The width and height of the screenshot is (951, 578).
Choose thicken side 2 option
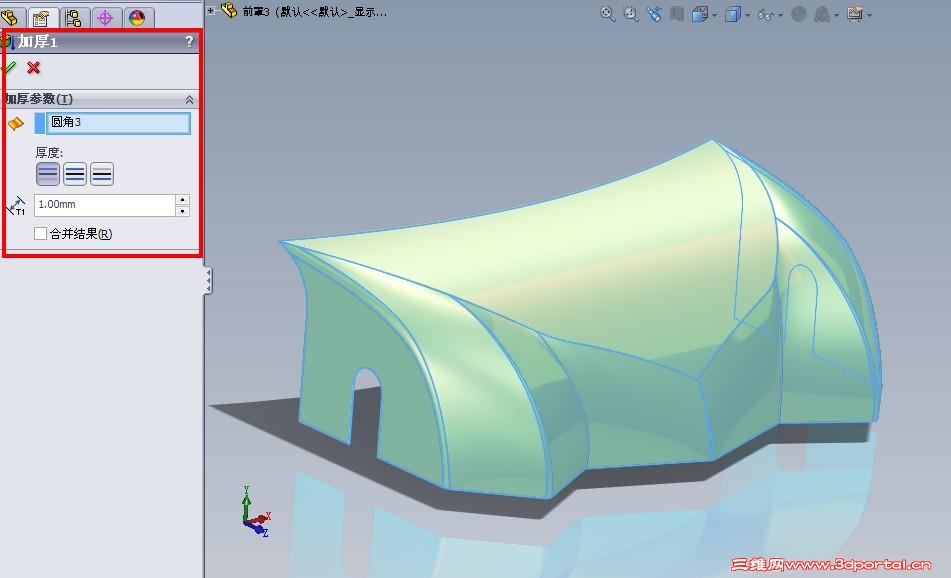pos(102,174)
